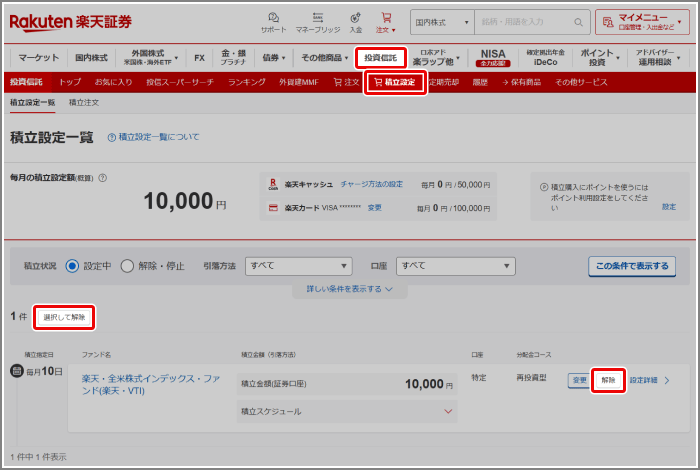Open the 設定詳細 link
The width and height of the screenshot is (700, 470).
[x=650, y=380]
